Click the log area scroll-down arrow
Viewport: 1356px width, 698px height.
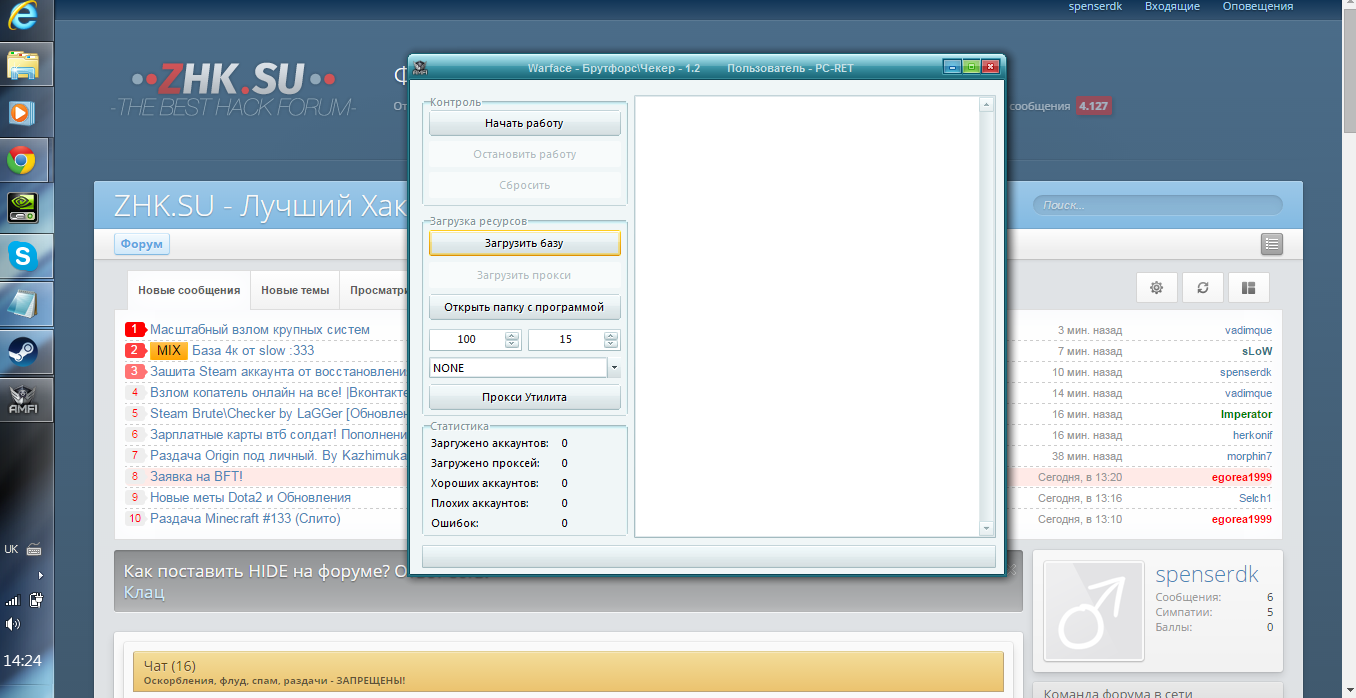click(986, 528)
